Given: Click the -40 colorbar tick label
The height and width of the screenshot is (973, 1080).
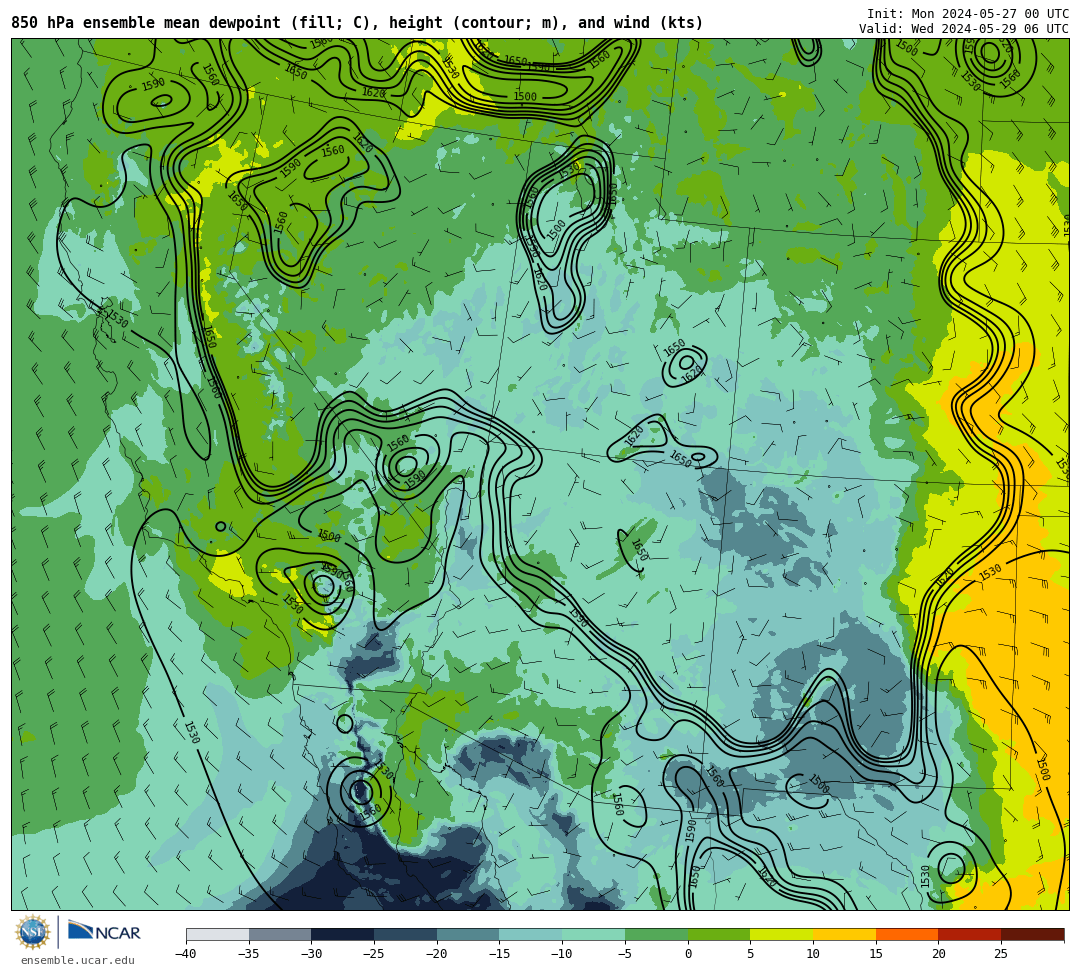Looking at the screenshot, I should point(186,954).
